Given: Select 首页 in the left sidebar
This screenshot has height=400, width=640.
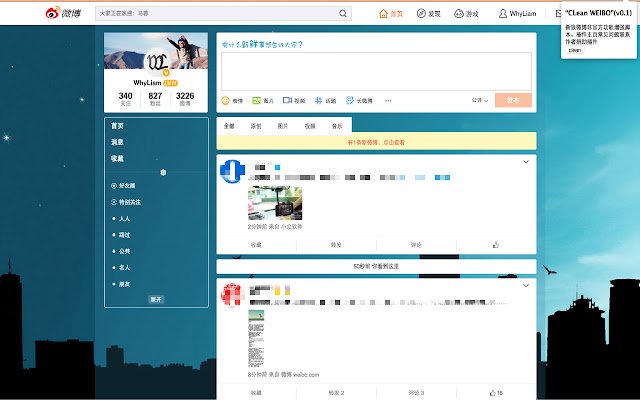Looking at the screenshot, I should 117,126.
